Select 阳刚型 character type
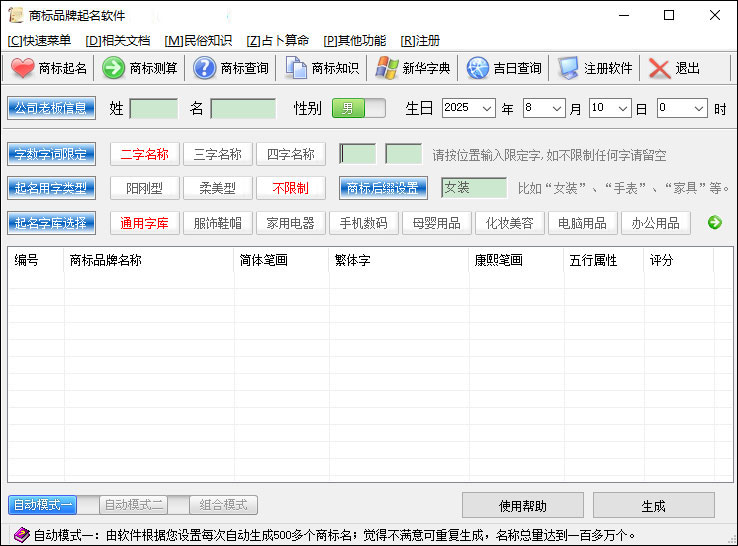This screenshot has height=546, width=738. tap(144, 188)
